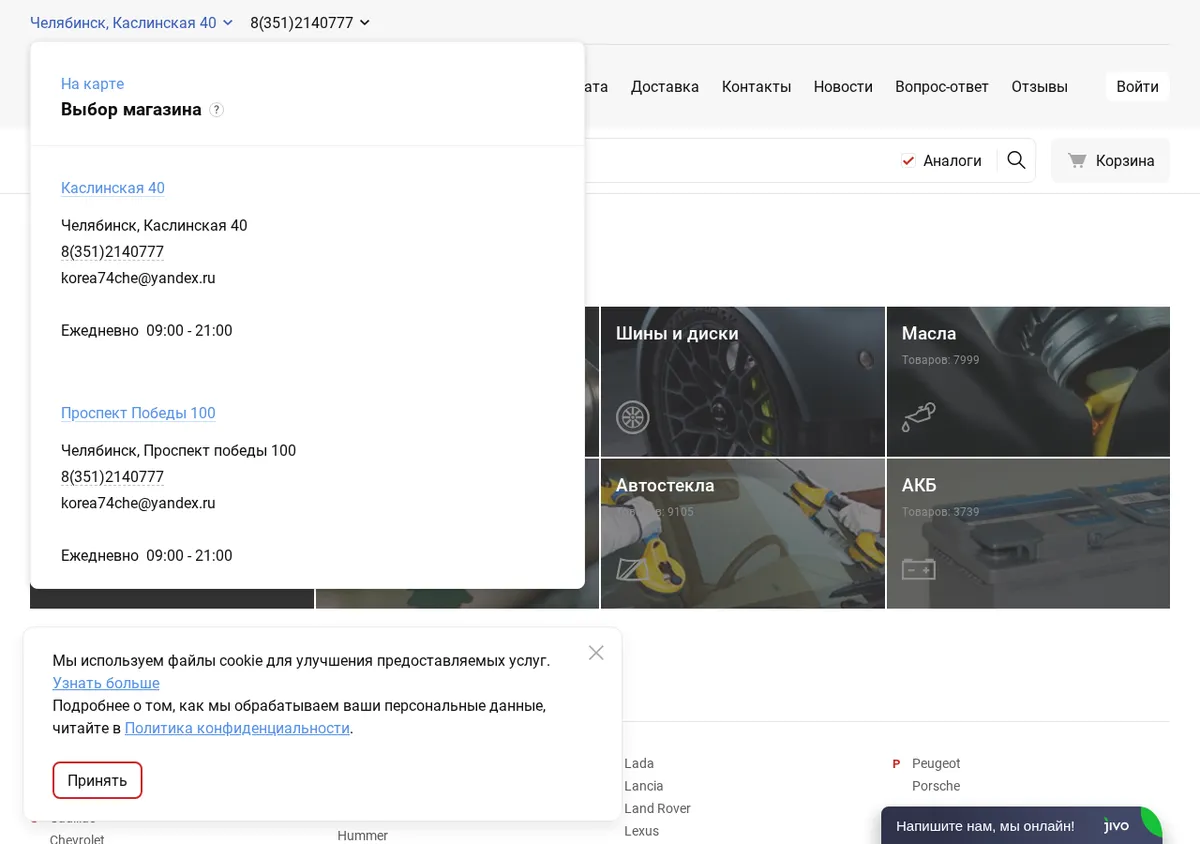Expand the phone number 8(351)2140777 dropdown

point(310,22)
